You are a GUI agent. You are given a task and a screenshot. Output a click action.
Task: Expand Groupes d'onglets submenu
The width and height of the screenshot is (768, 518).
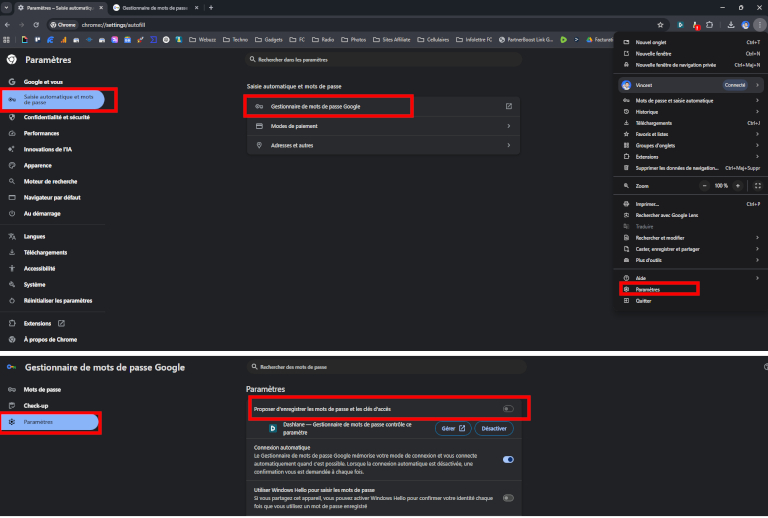coord(691,145)
